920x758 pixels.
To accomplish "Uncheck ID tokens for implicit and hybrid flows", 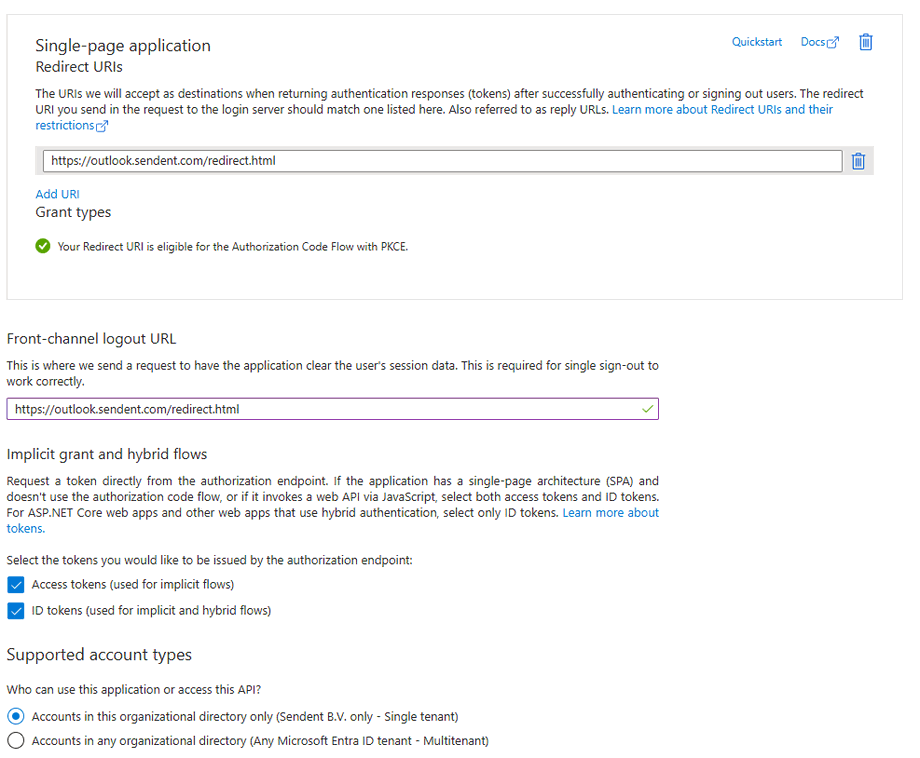I will [x=16, y=611].
